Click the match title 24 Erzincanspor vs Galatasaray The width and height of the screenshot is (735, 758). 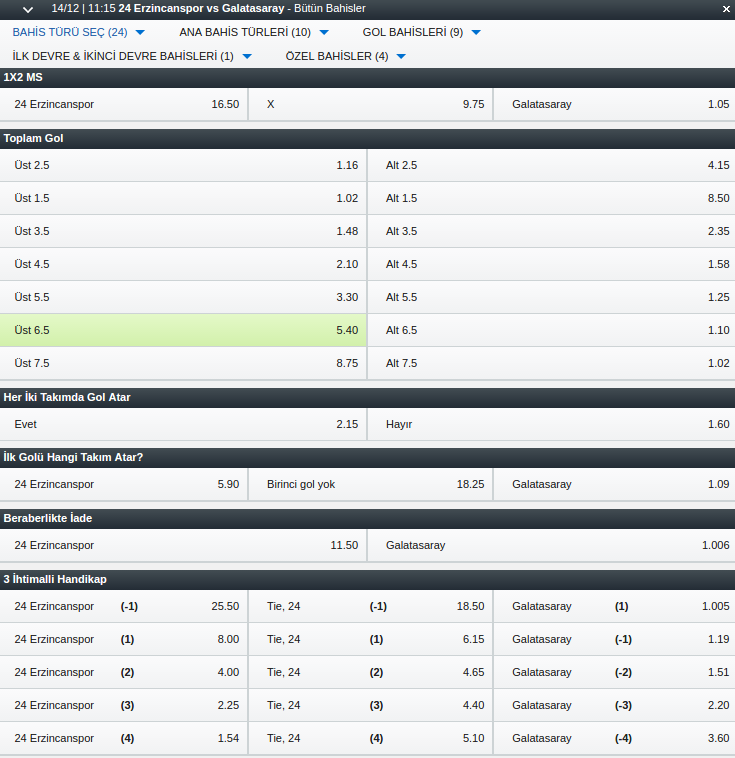tap(201, 9)
